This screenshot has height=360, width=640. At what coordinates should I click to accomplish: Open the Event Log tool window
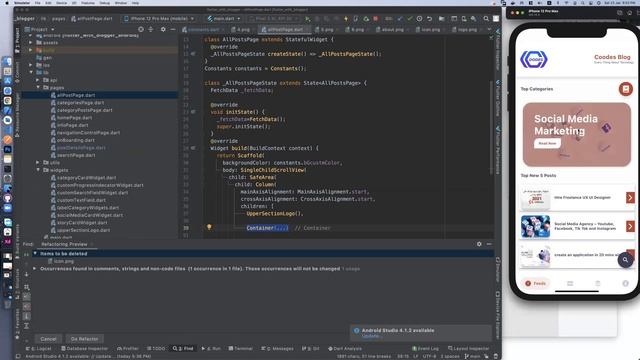point(425,349)
